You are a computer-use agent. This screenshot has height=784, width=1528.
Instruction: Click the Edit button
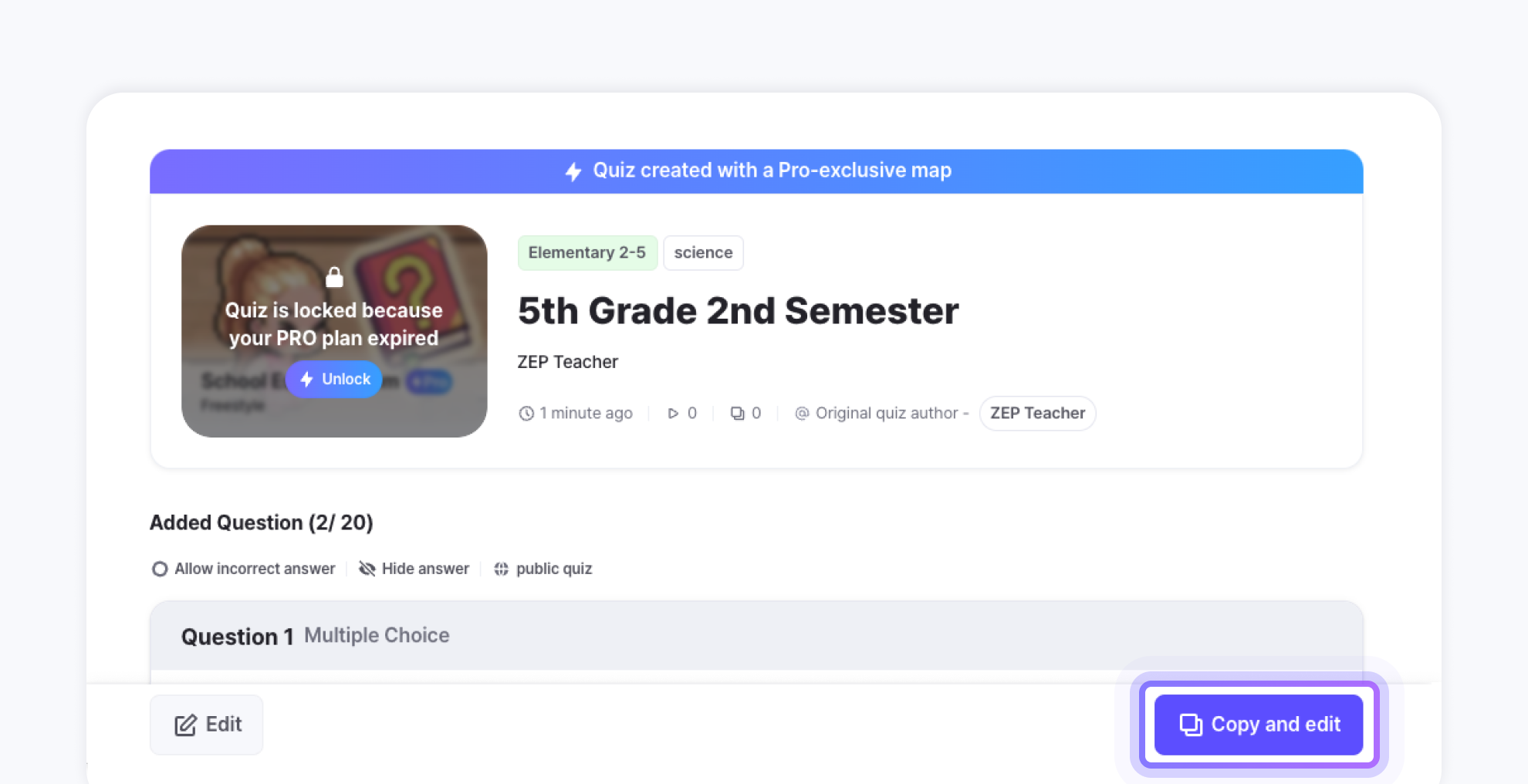207,725
